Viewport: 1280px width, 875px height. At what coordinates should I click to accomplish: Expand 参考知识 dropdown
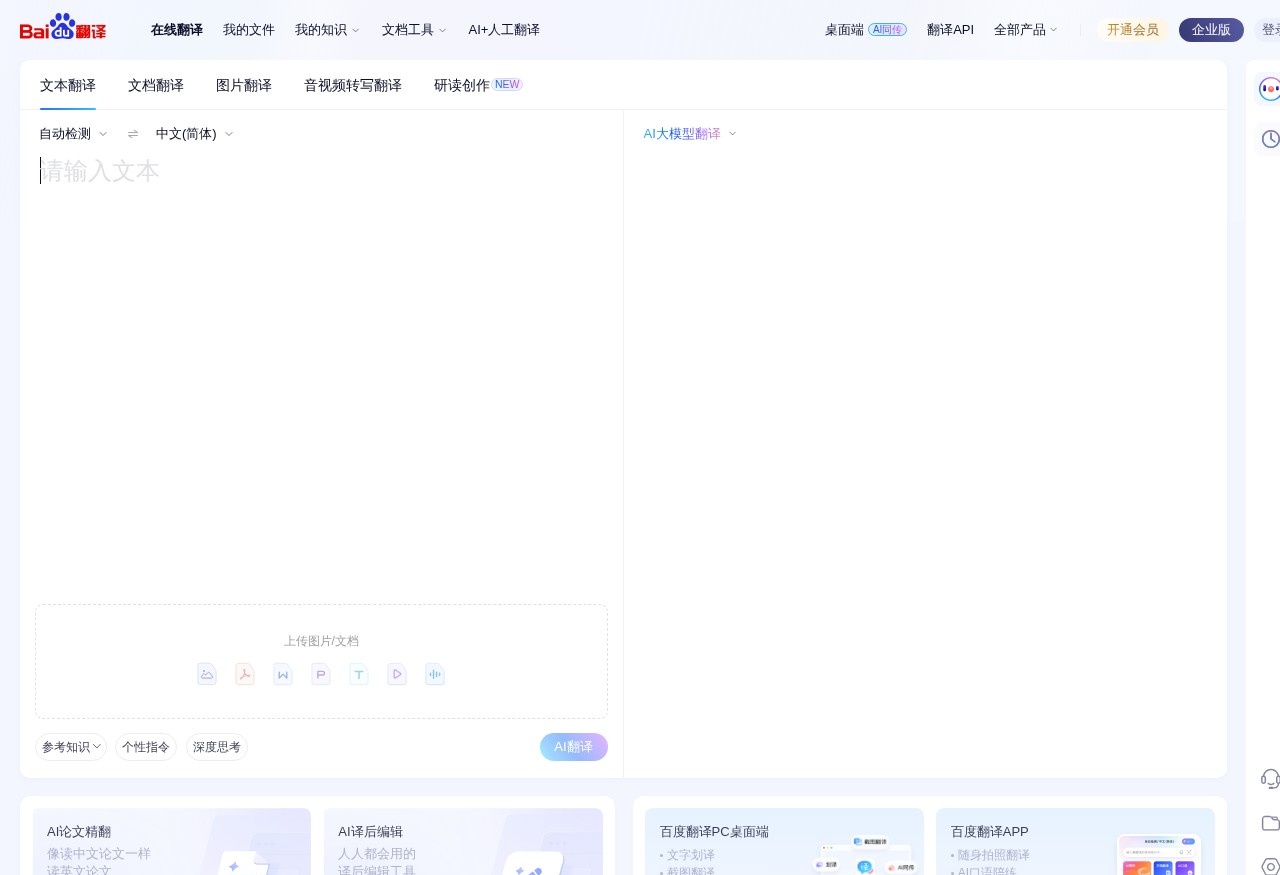click(71, 747)
